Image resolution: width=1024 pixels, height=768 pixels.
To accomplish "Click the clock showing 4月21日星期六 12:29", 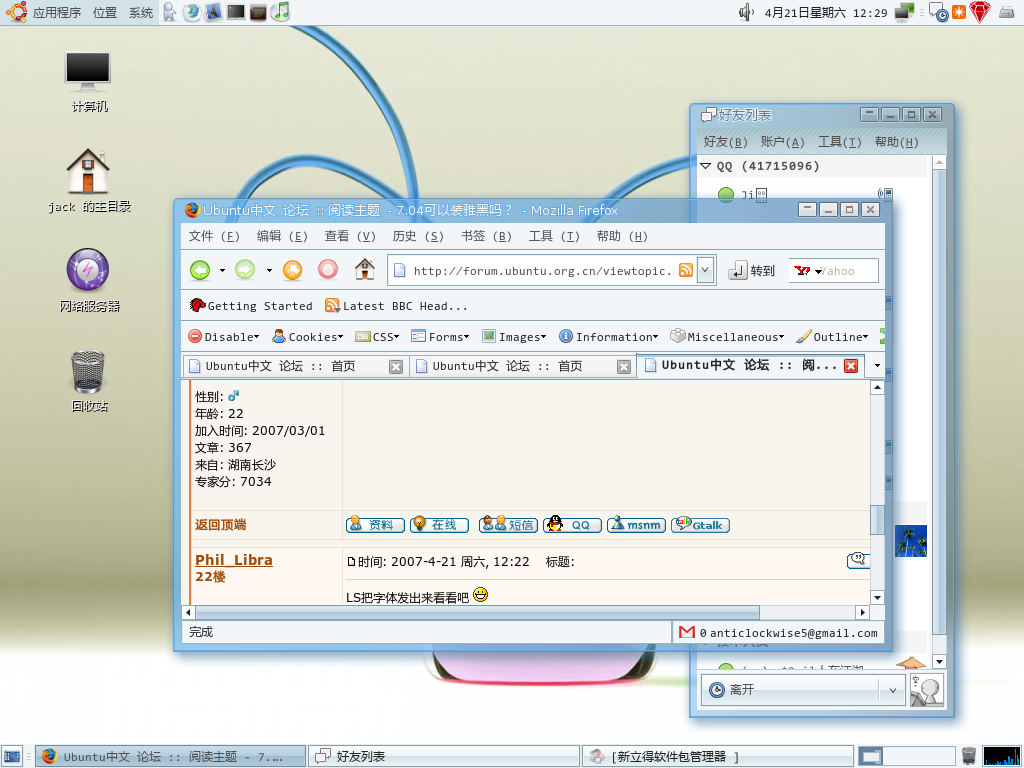I will 825,12.
